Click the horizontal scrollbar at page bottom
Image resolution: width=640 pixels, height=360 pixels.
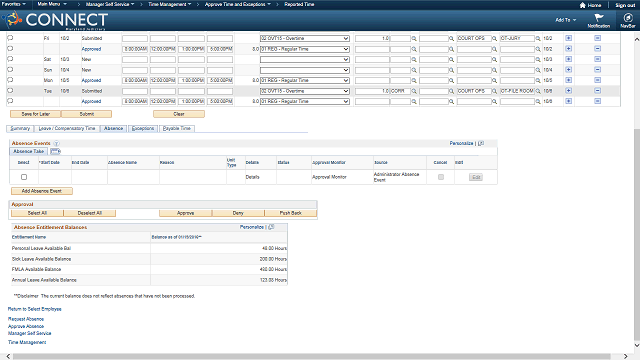[x=311, y=356]
